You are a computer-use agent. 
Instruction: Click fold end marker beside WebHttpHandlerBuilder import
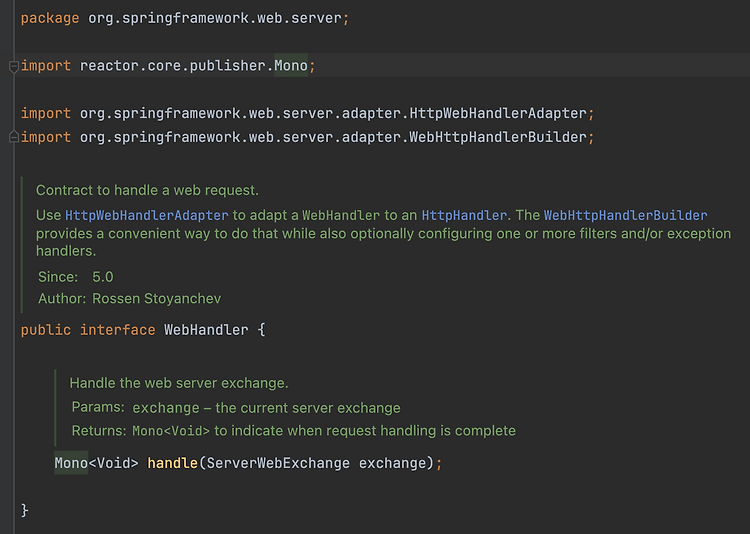pyautogui.click(x=14, y=137)
